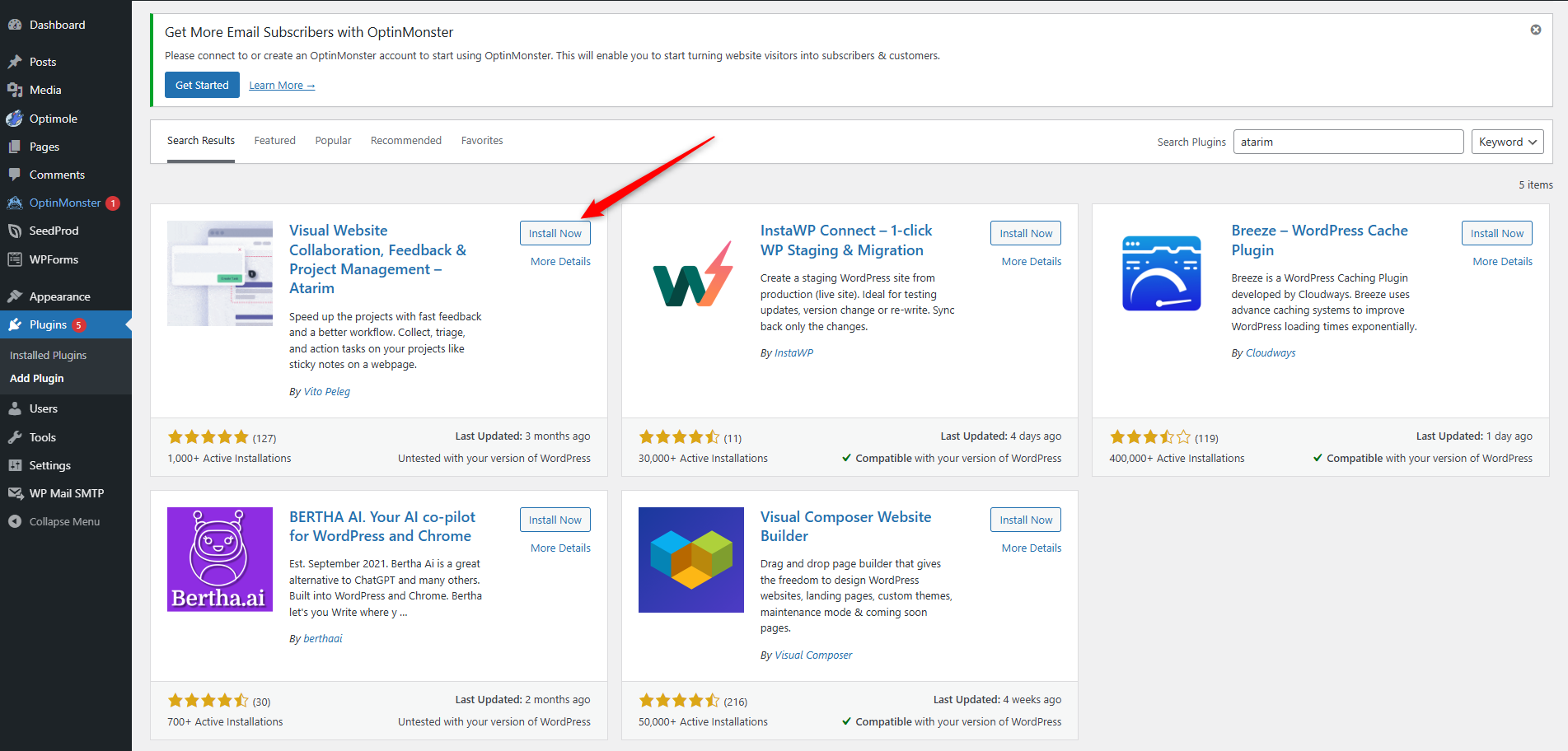Click the Tools wrench icon
1568x751 pixels.
click(x=15, y=437)
